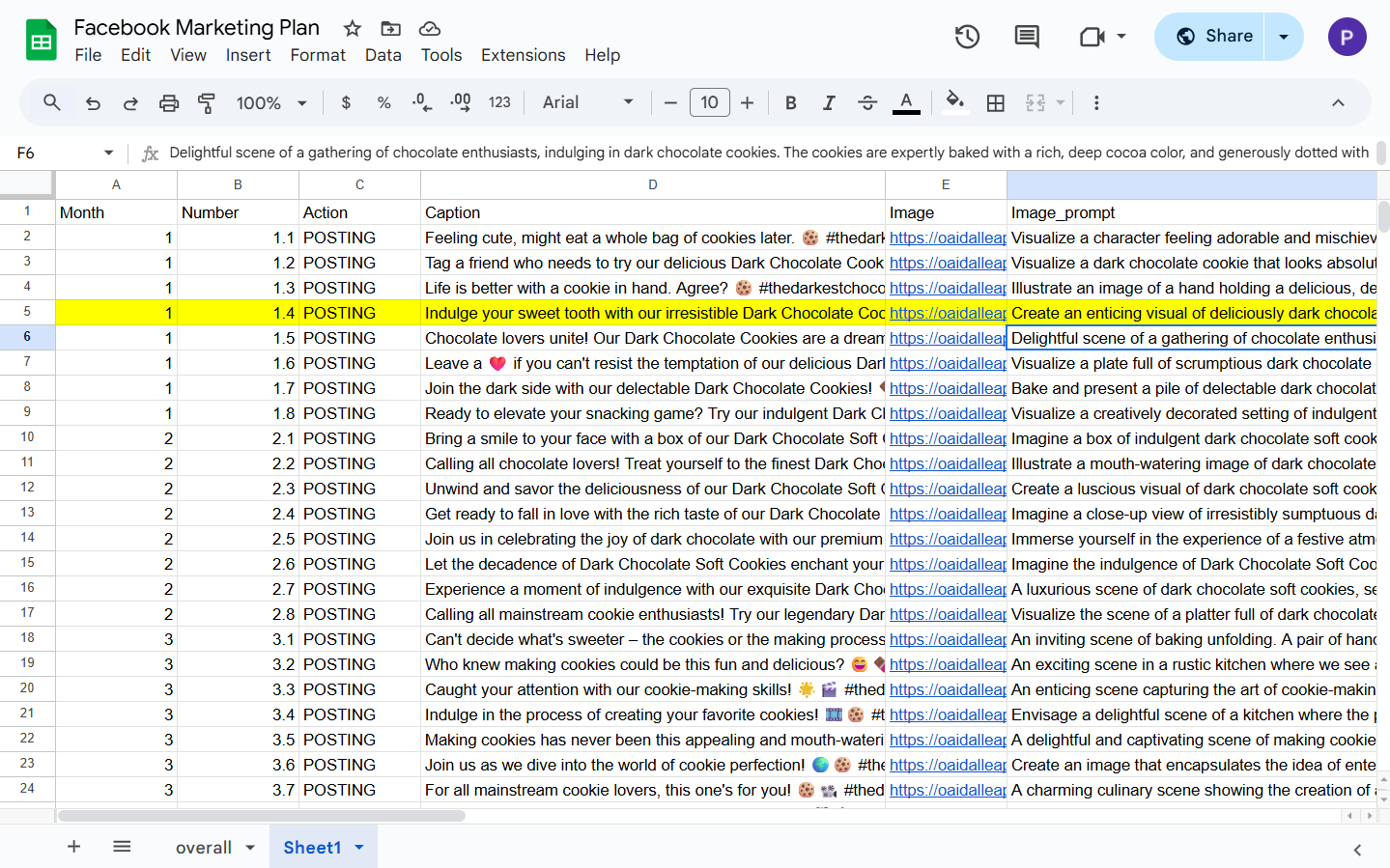Open the Format menu
This screenshot has height=868, width=1390.
click(x=318, y=55)
